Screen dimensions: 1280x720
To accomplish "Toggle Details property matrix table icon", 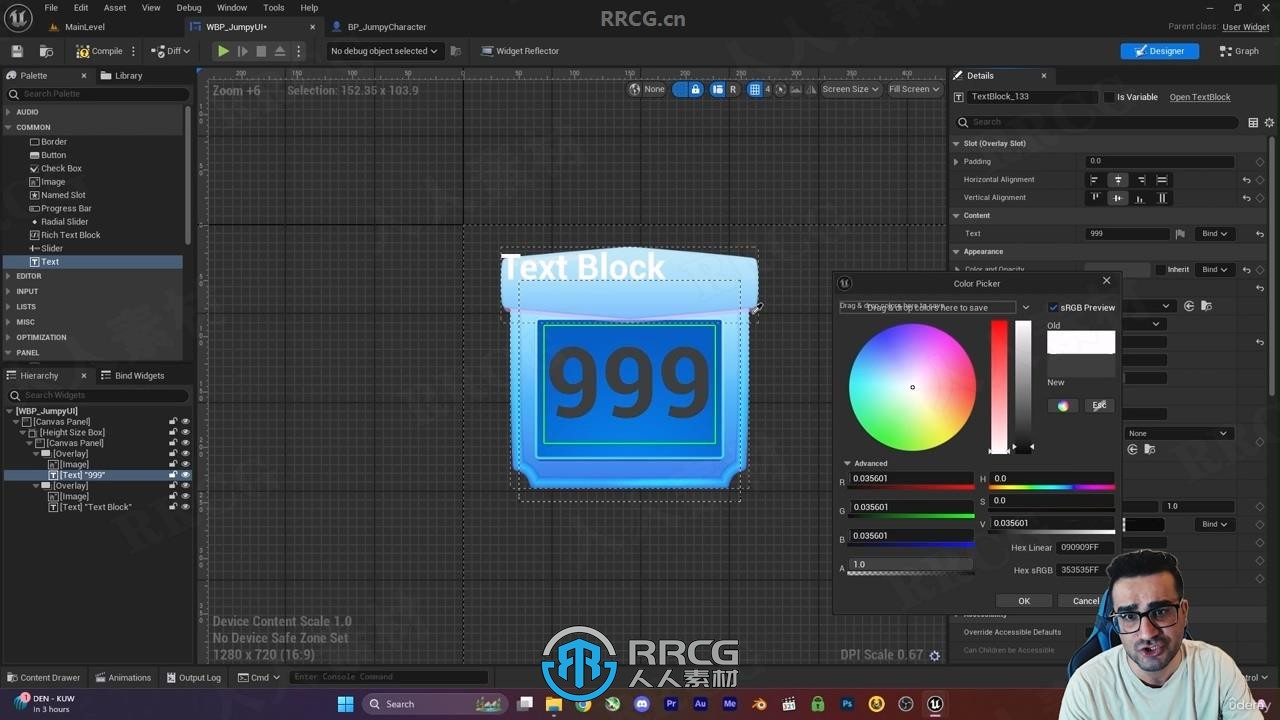I will (x=1253, y=122).
